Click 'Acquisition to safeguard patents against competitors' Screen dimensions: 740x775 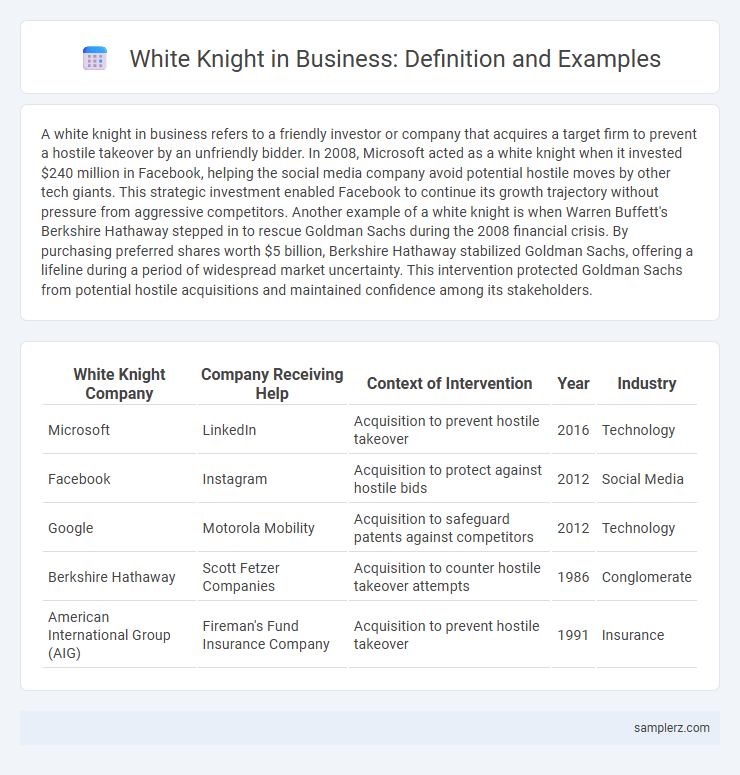443,528
